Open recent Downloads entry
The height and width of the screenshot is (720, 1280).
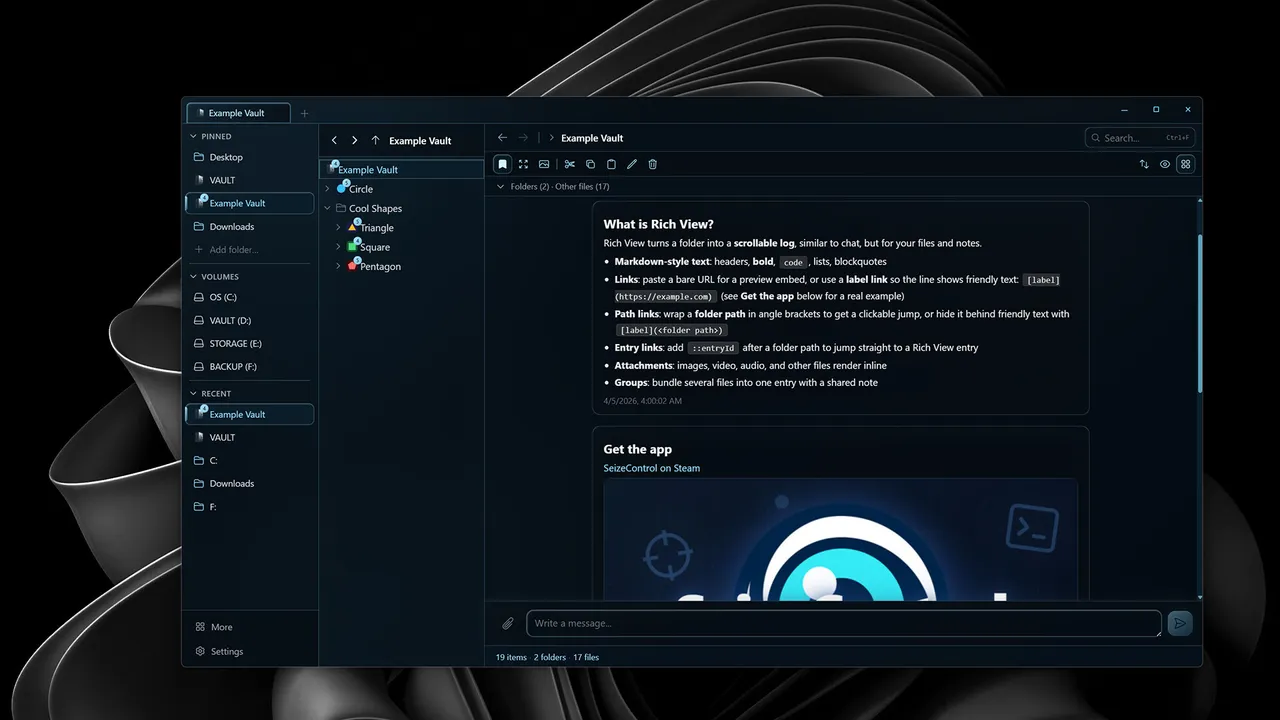tap(250, 484)
